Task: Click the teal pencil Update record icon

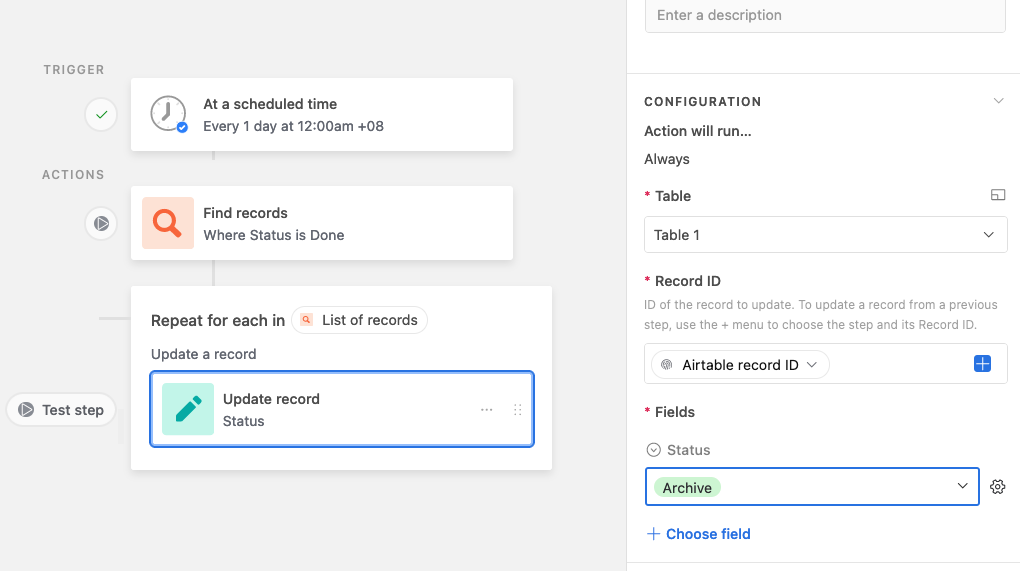Action: [188, 409]
